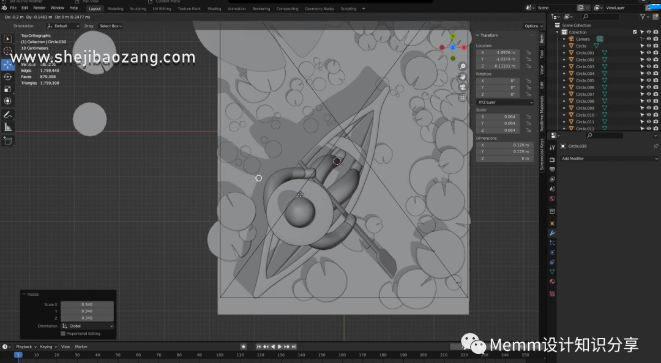Select the Measure tool
Image resolution: width=661 pixels, height=363 pixels.
click(x=8, y=127)
